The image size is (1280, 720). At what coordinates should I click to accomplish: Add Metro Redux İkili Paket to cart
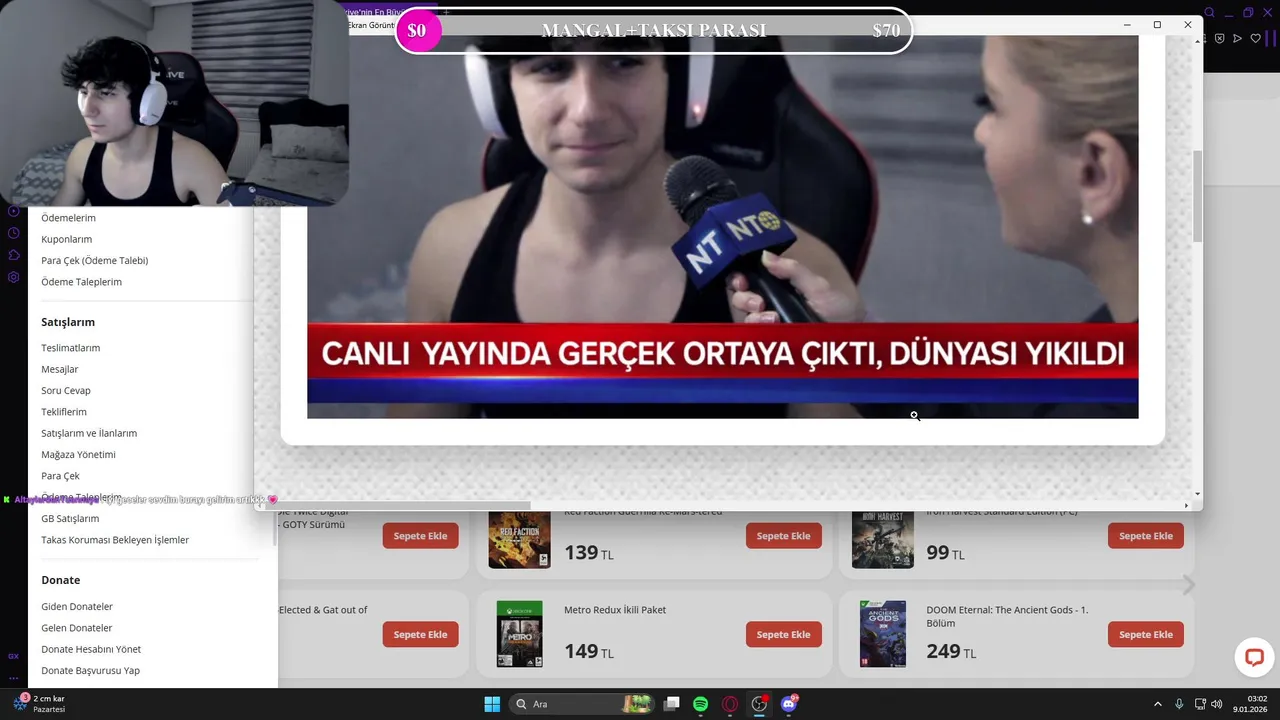[x=783, y=634]
